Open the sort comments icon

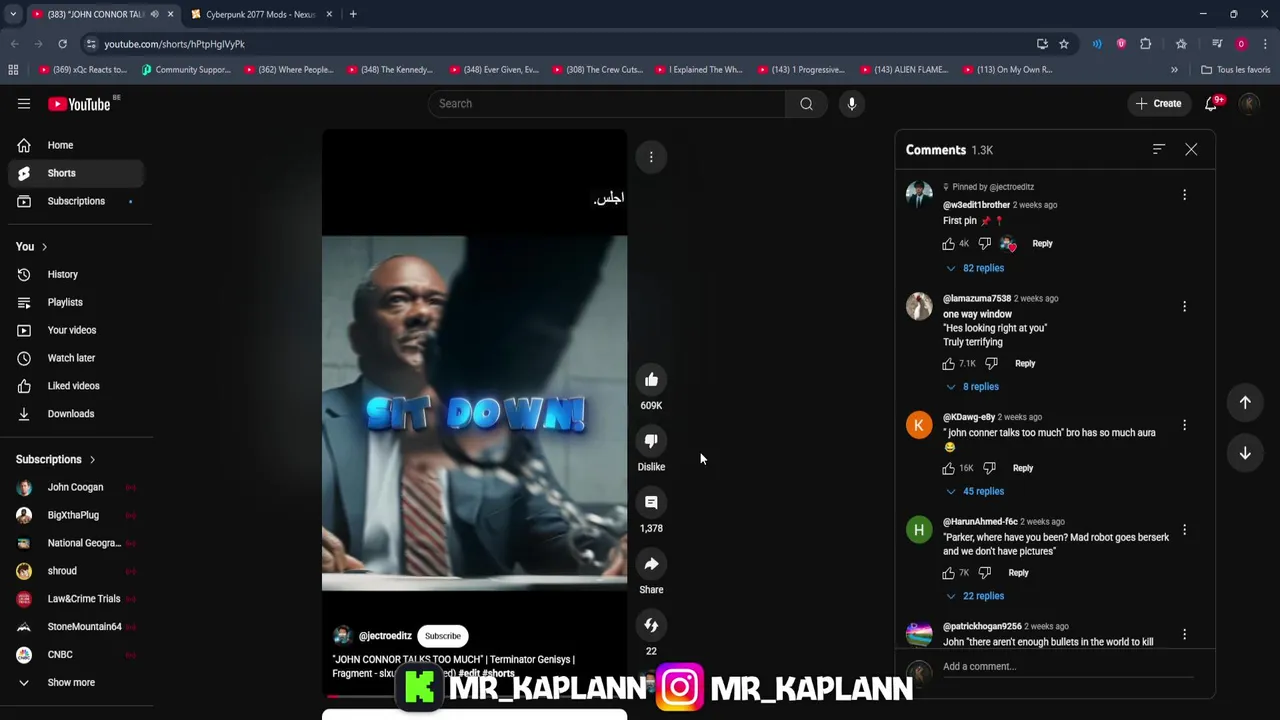click(x=1159, y=149)
